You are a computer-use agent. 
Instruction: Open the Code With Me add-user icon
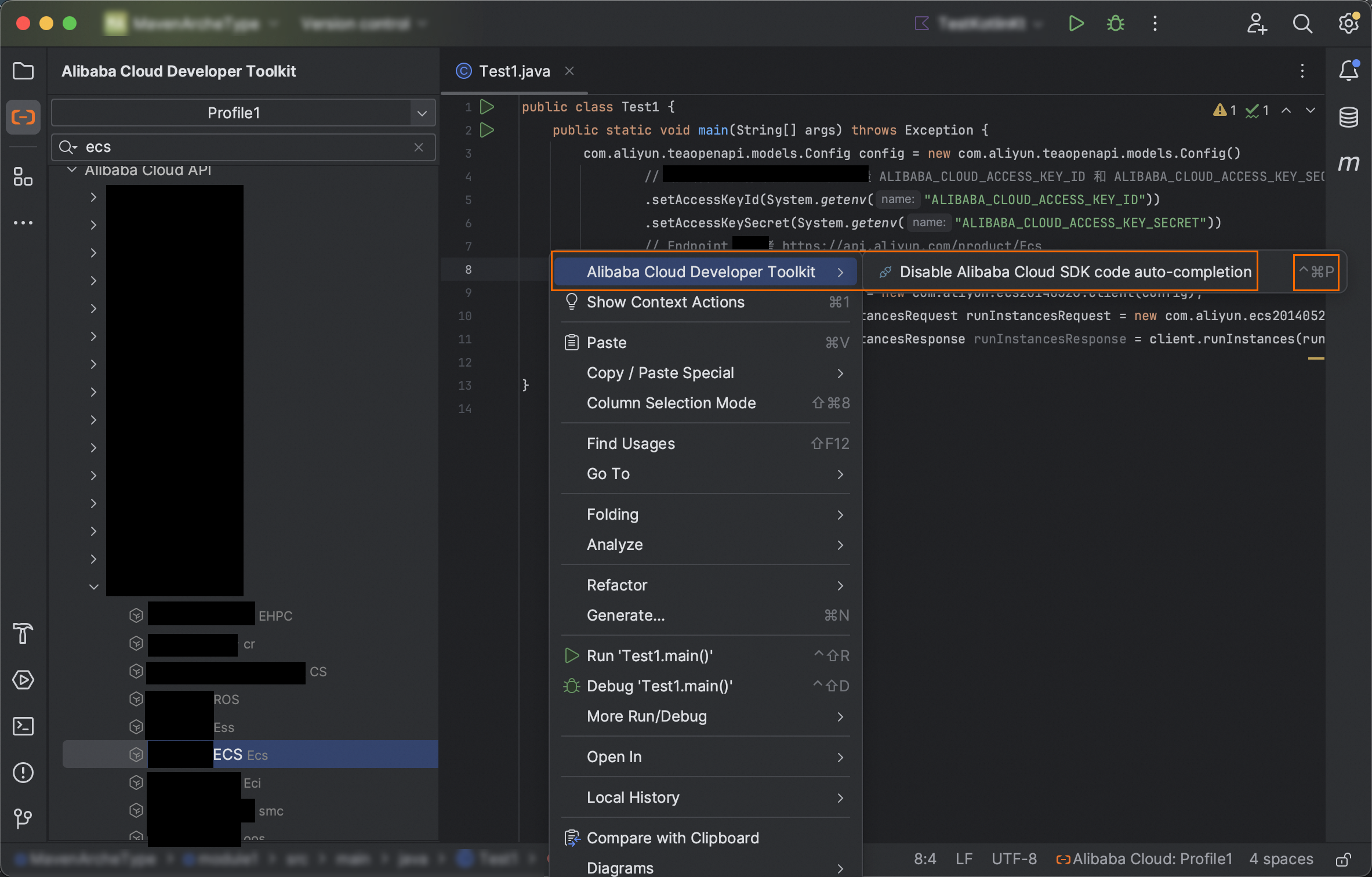point(1257,23)
